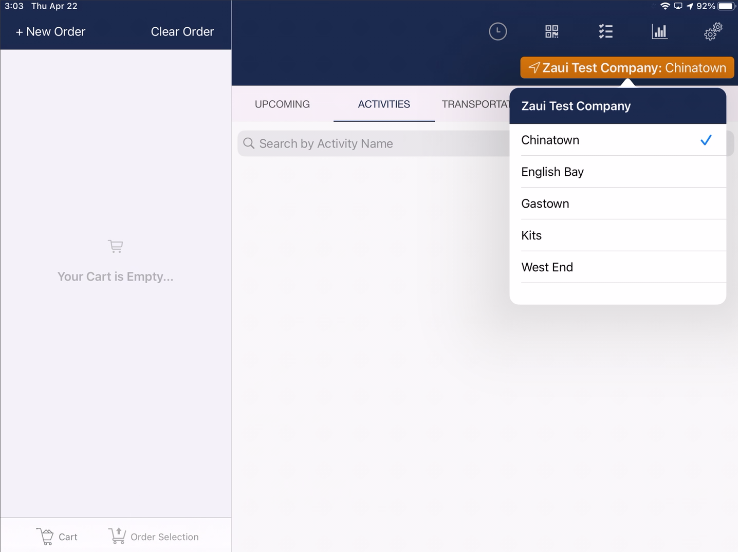Focus the Search by Activity Name field
The image size is (738, 552).
tap(374, 144)
